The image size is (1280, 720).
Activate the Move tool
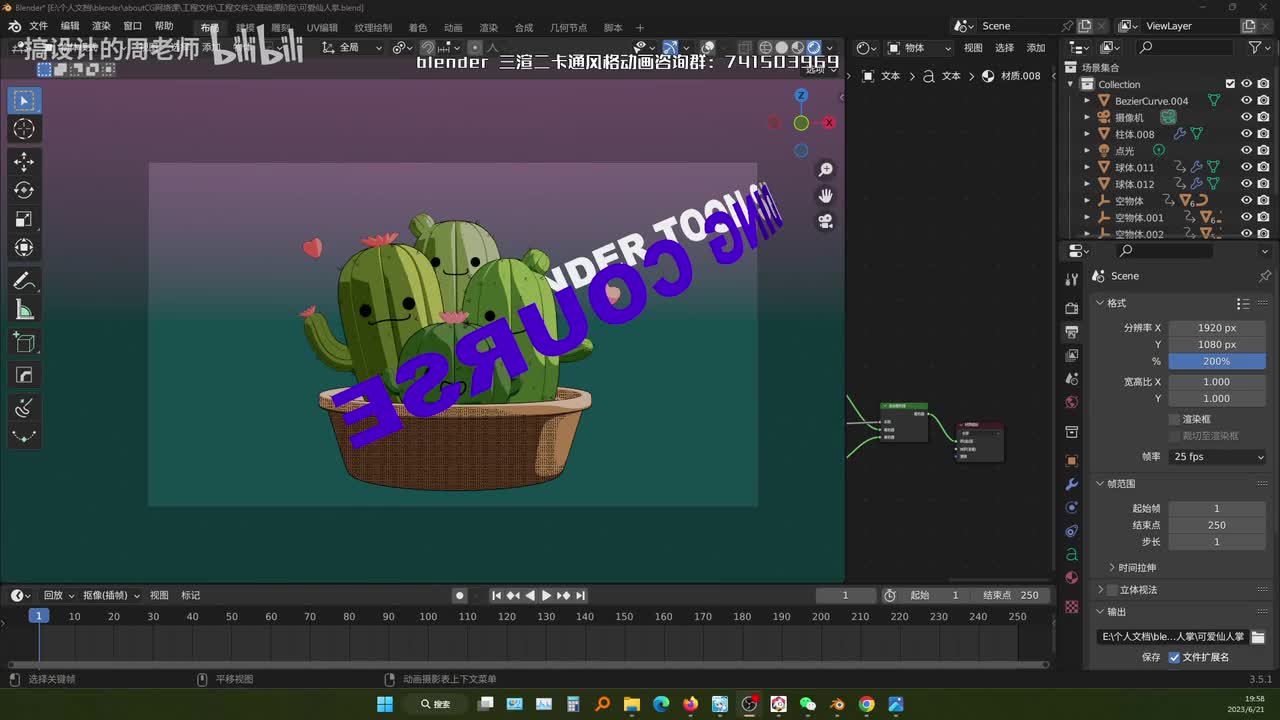pyautogui.click(x=24, y=162)
